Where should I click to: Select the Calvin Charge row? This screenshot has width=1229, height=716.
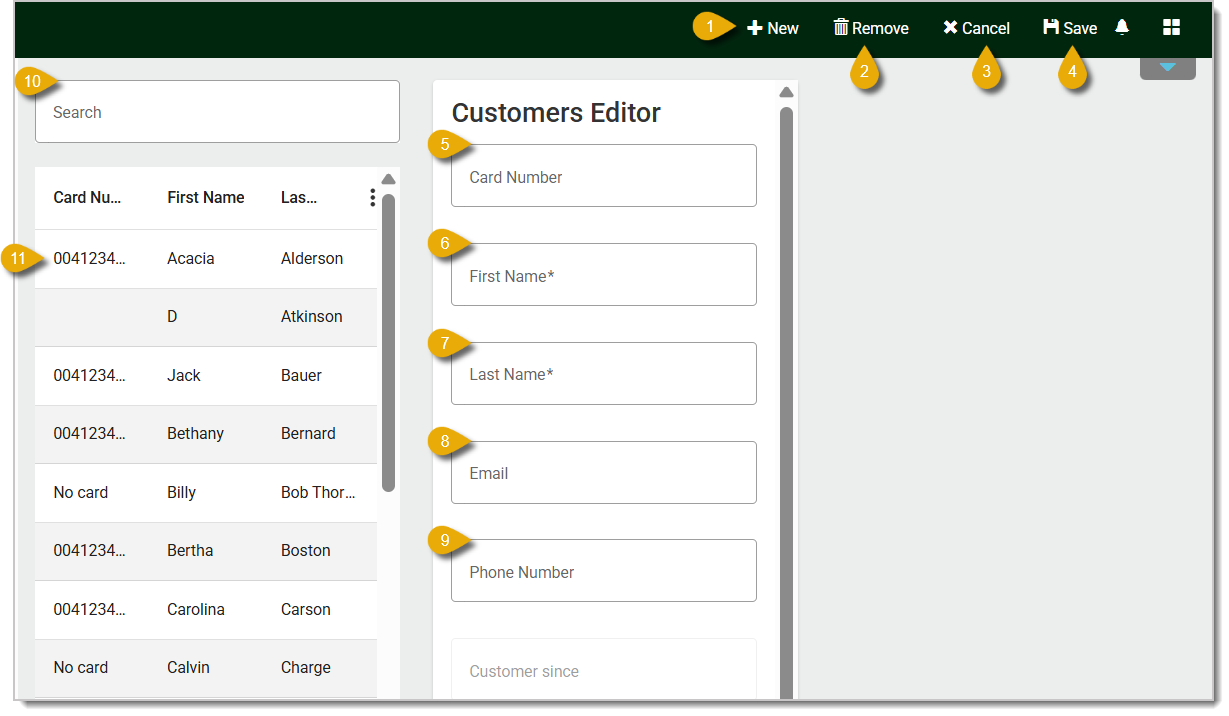[x=206, y=668]
